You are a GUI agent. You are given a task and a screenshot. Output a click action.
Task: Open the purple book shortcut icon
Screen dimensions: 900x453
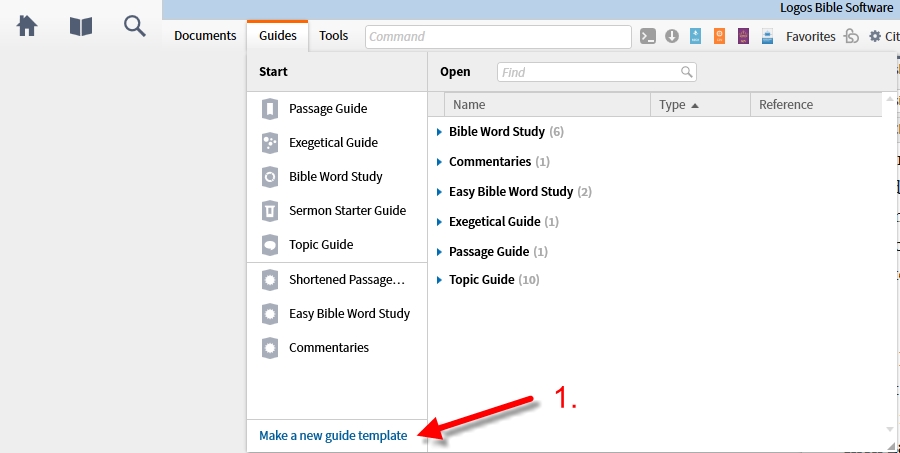(x=743, y=36)
